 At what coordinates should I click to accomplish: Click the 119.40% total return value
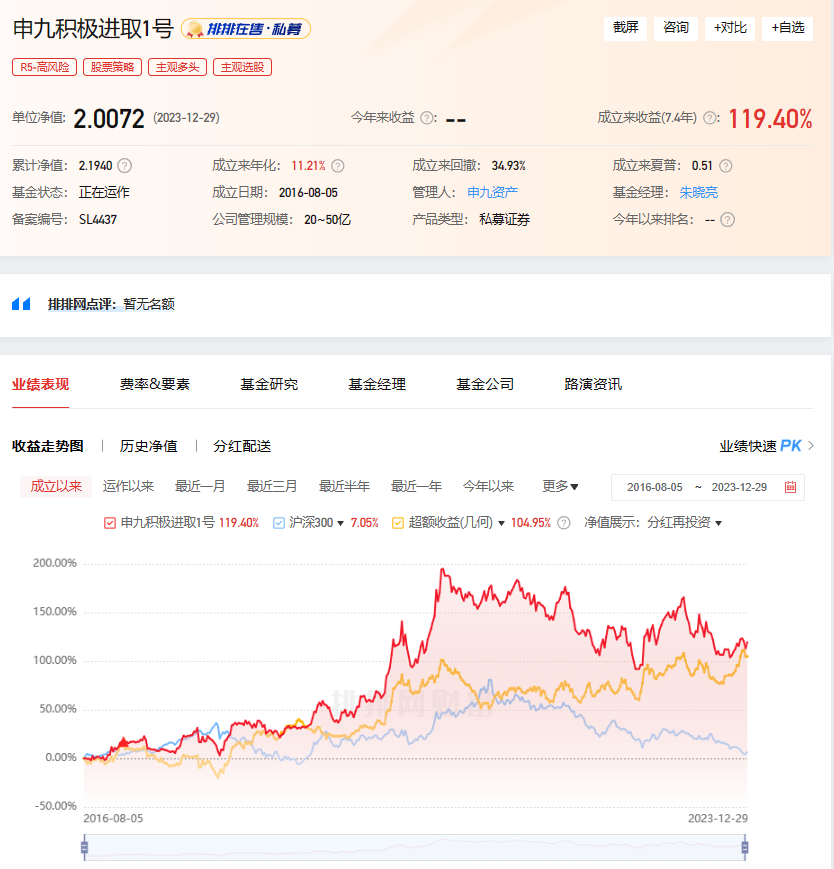pyautogui.click(x=770, y=119)
